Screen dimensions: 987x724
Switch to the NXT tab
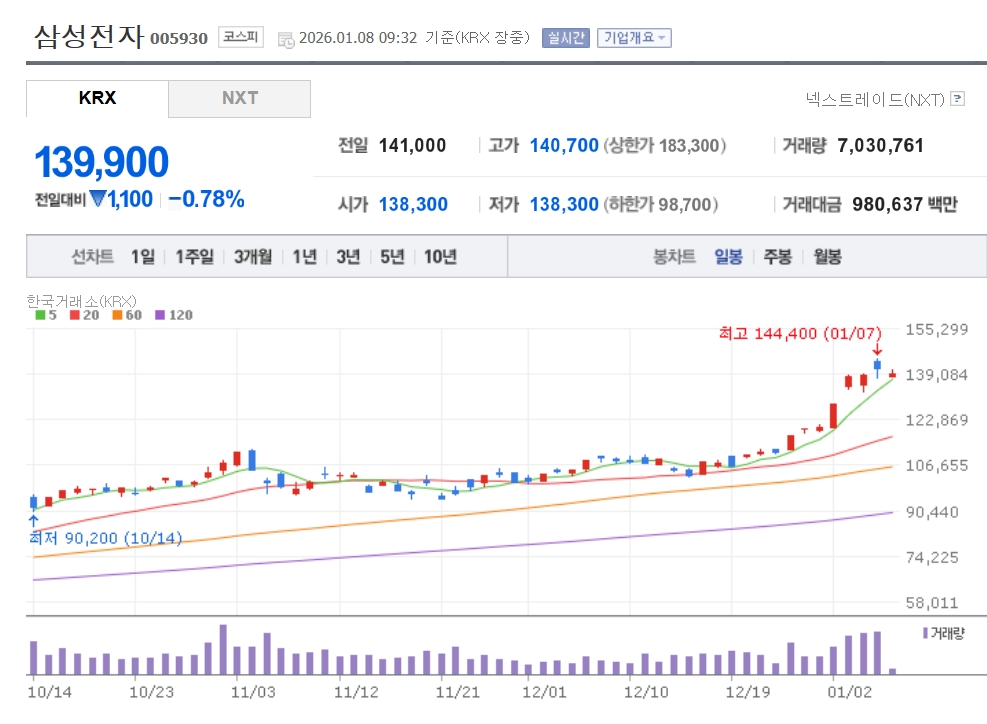240,98
